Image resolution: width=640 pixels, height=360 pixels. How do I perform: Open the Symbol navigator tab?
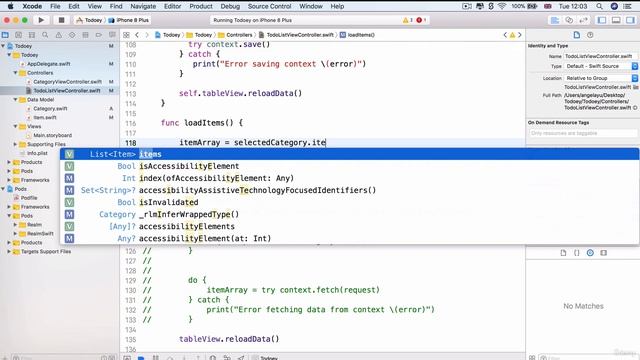(x=32, y=35)
